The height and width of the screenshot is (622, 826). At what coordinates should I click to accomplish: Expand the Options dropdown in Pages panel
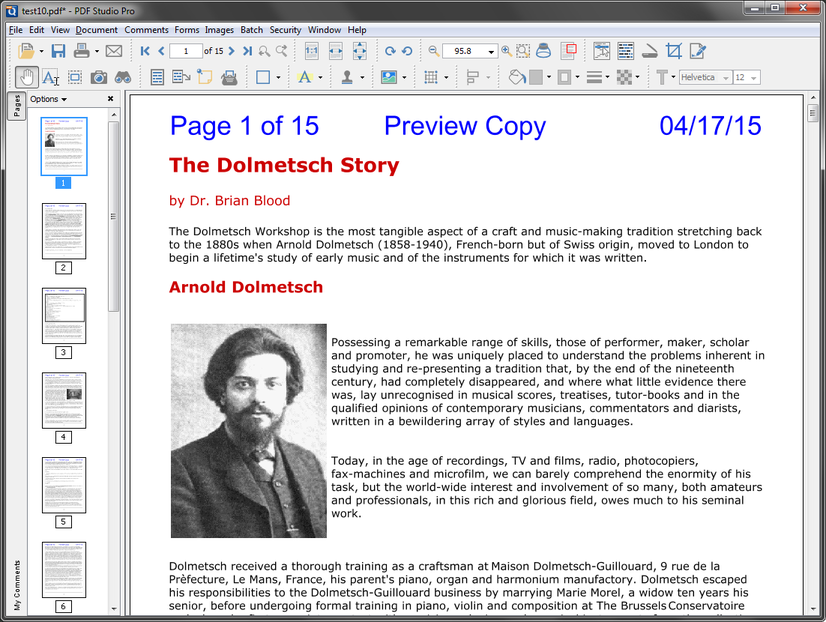click(x=48, y=99)
